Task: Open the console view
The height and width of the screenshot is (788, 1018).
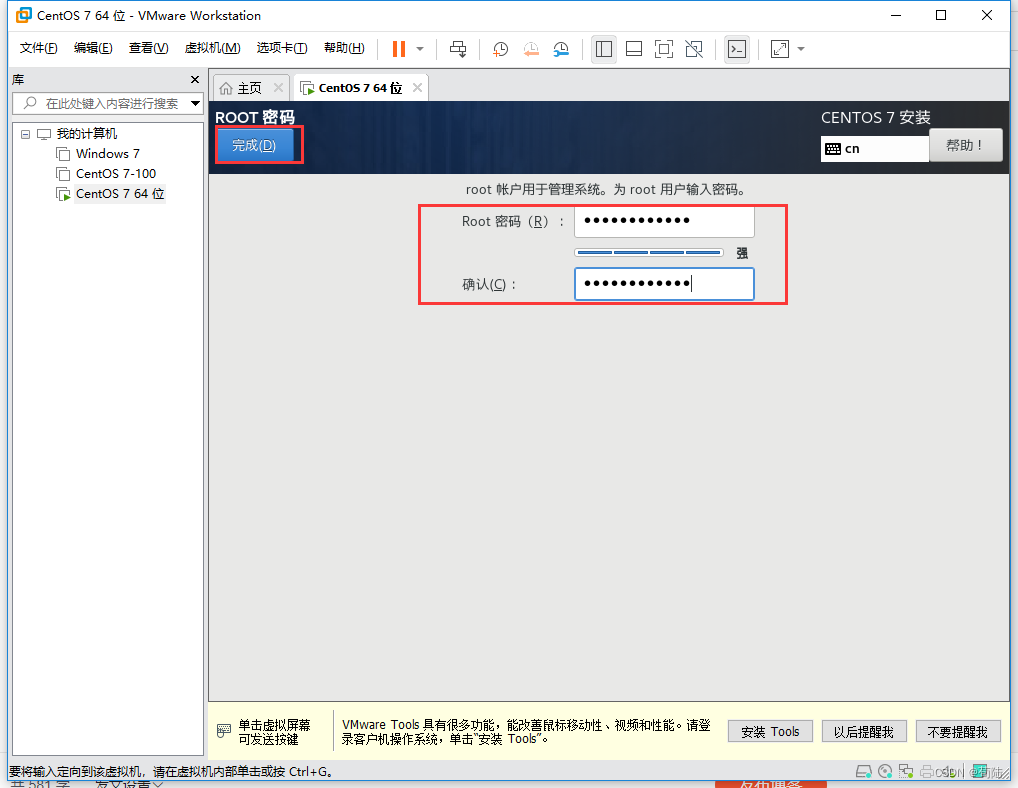Action: pyautogui.click(x=737, y=49)
